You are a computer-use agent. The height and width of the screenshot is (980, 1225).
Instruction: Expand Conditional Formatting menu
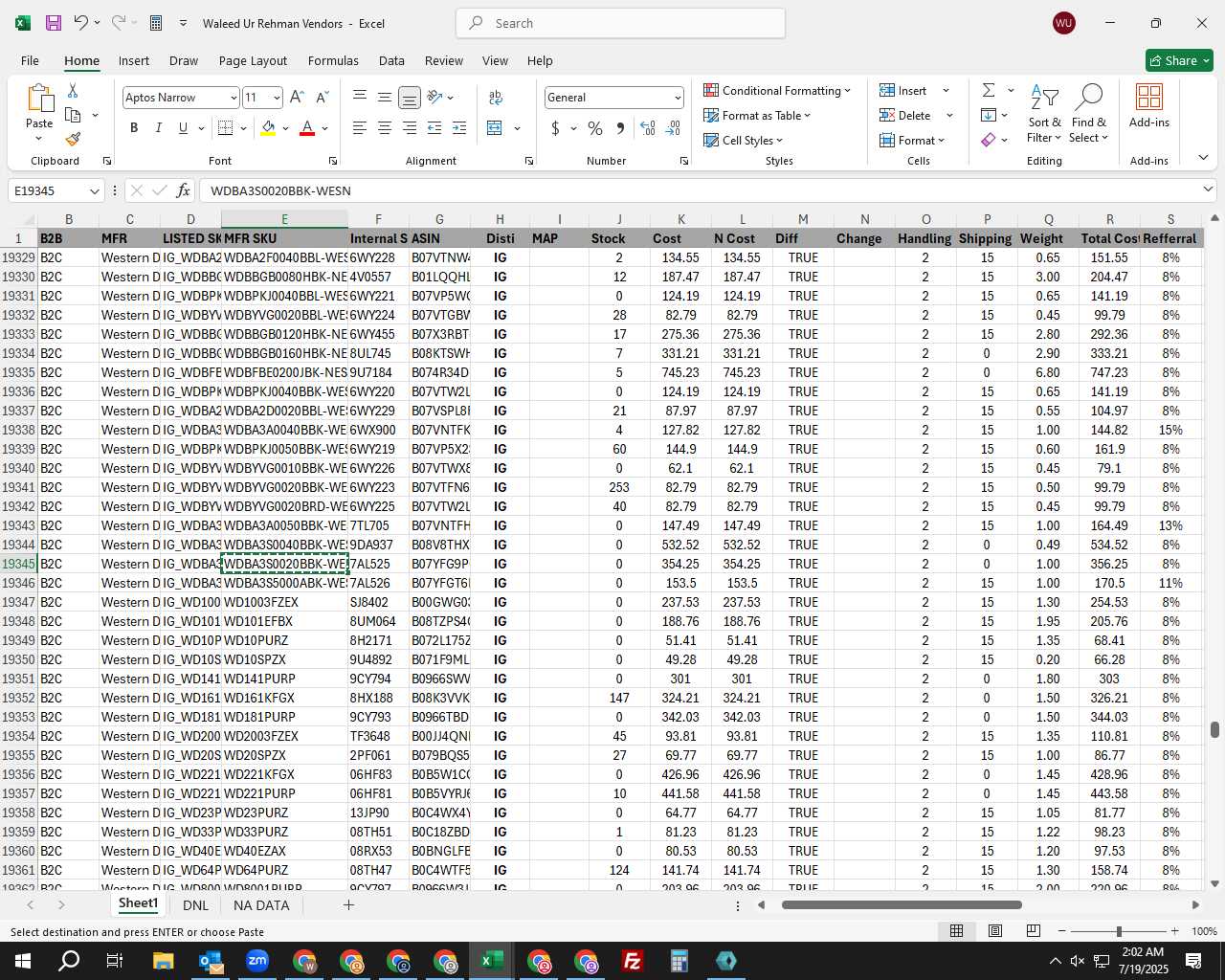[777, 90]
